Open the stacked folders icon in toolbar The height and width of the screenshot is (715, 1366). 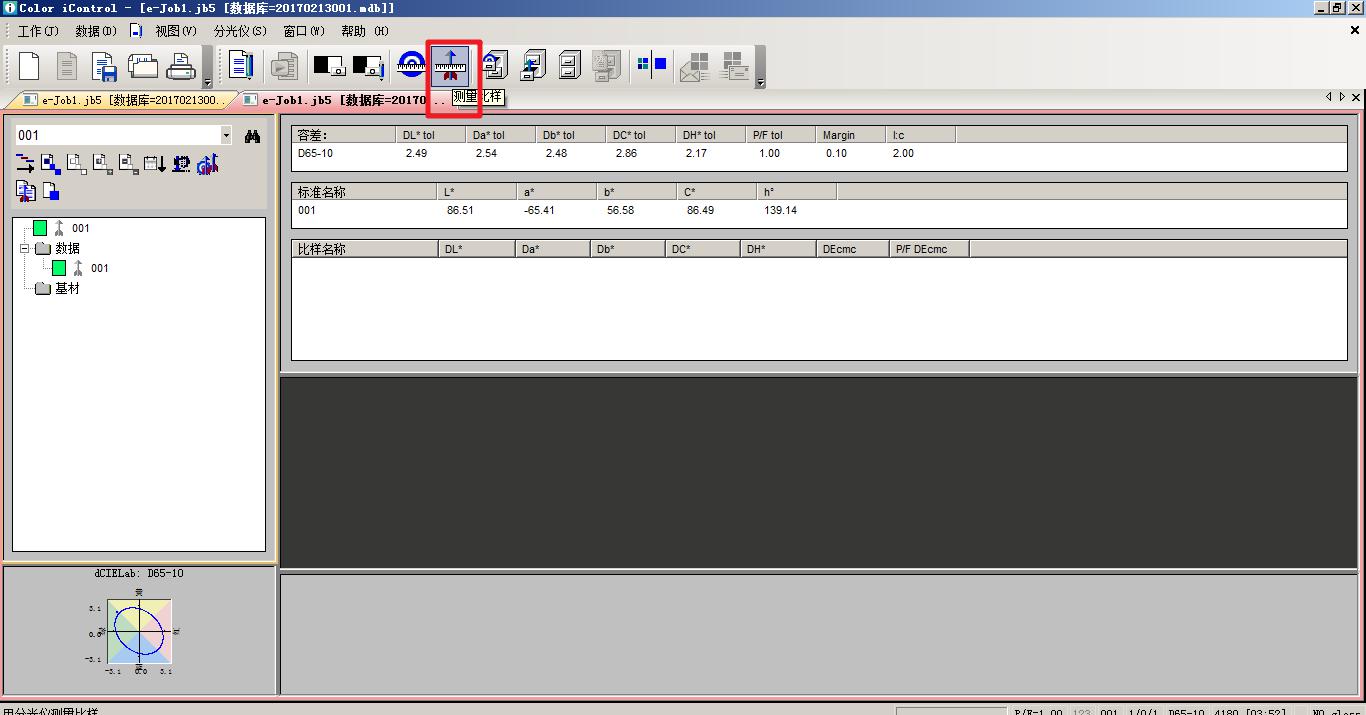click(142, 66)
